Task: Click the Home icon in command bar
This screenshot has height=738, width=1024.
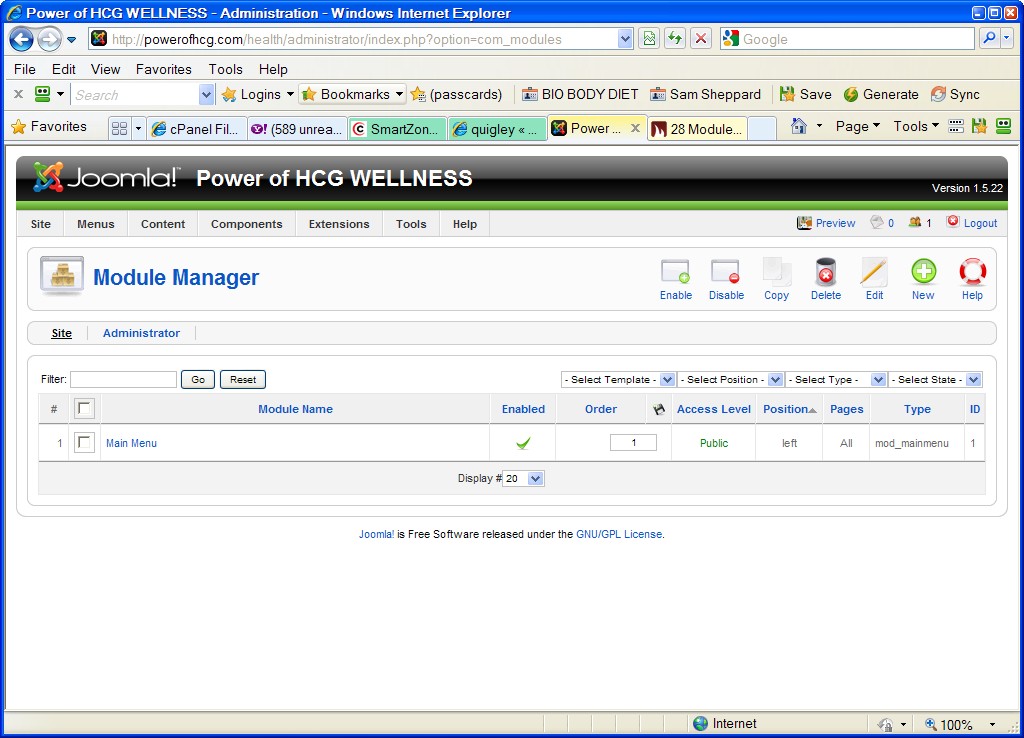Action: (798, 126)
